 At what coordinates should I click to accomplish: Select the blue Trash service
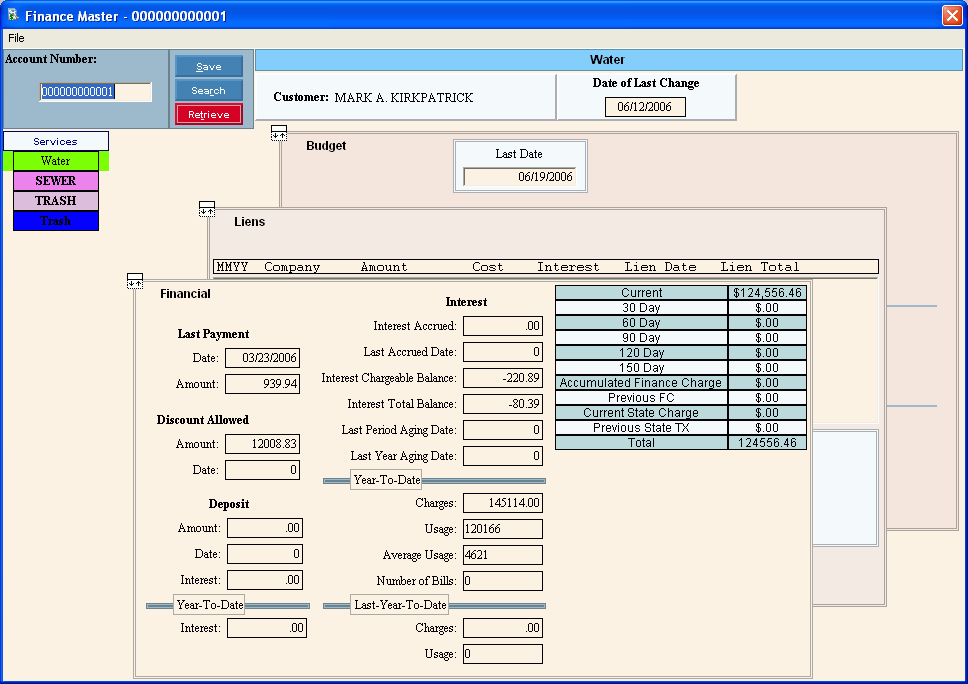click(56, 220)
